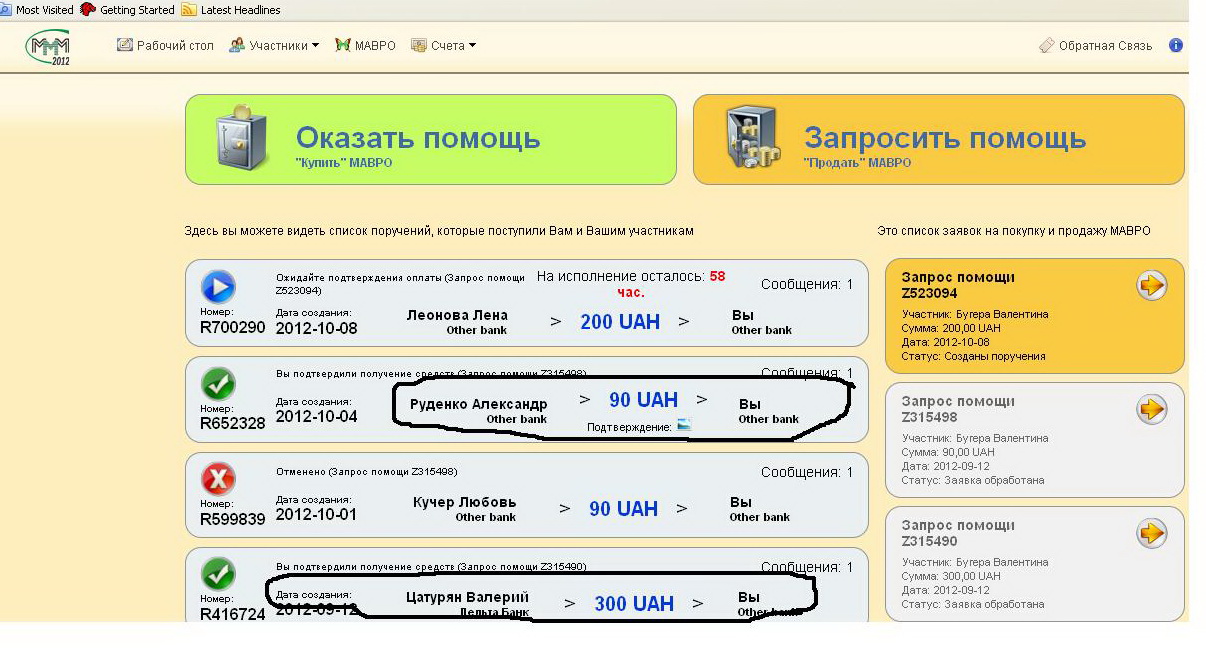Expand the Счета dropdown menu
This screenshot has width=1206, height=653.
[443, 45]
